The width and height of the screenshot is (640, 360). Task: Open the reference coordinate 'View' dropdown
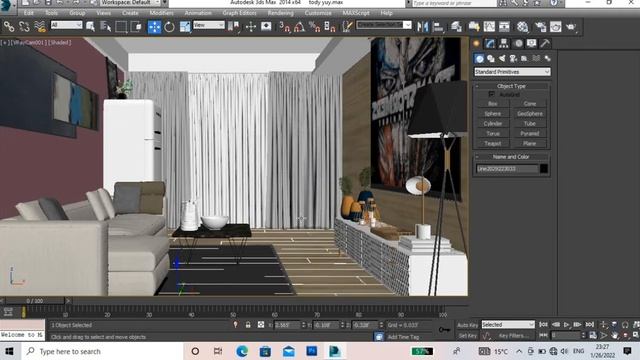point(209,25)
